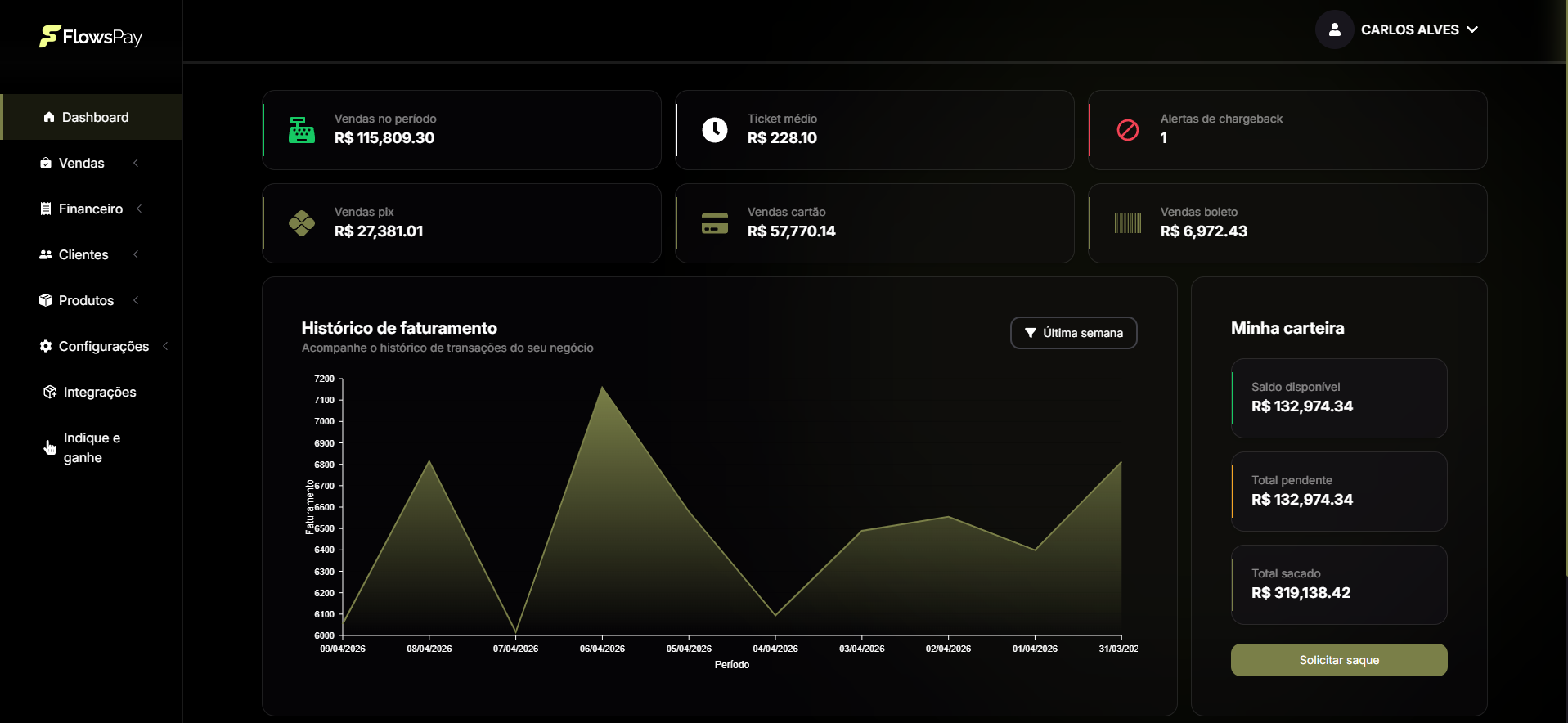1568x723 pixels.
Task: Expand the Financeiro sidebar submenu
Action: pos(91,209)
